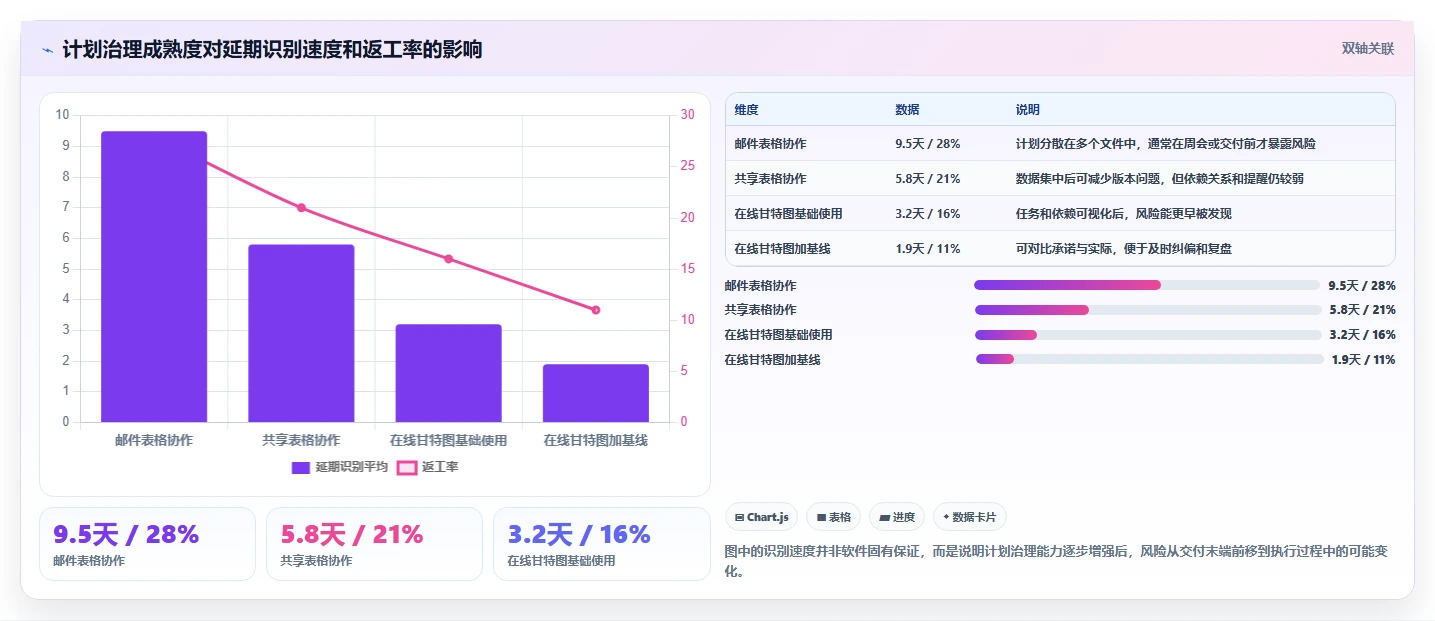Click the description starting 计划分散在多个文件中

point(1166,144)
